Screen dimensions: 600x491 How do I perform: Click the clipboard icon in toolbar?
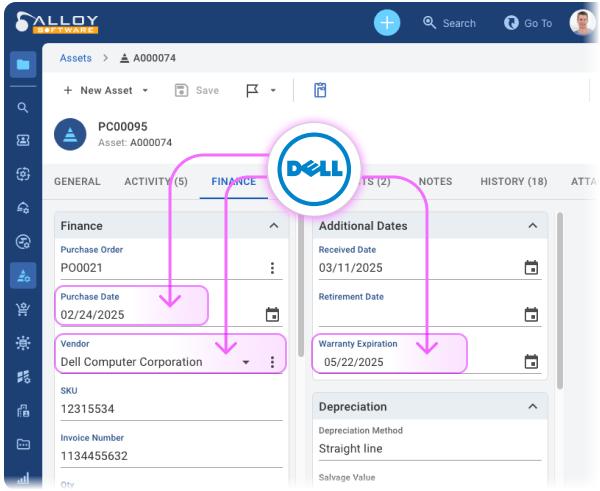coord(320,90)
